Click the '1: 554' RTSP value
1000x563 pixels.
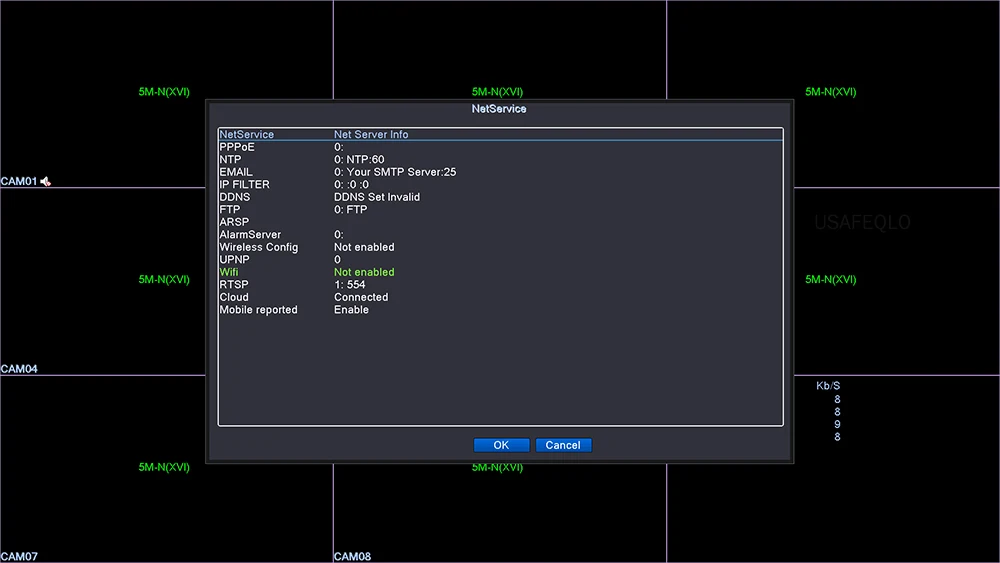349,285
